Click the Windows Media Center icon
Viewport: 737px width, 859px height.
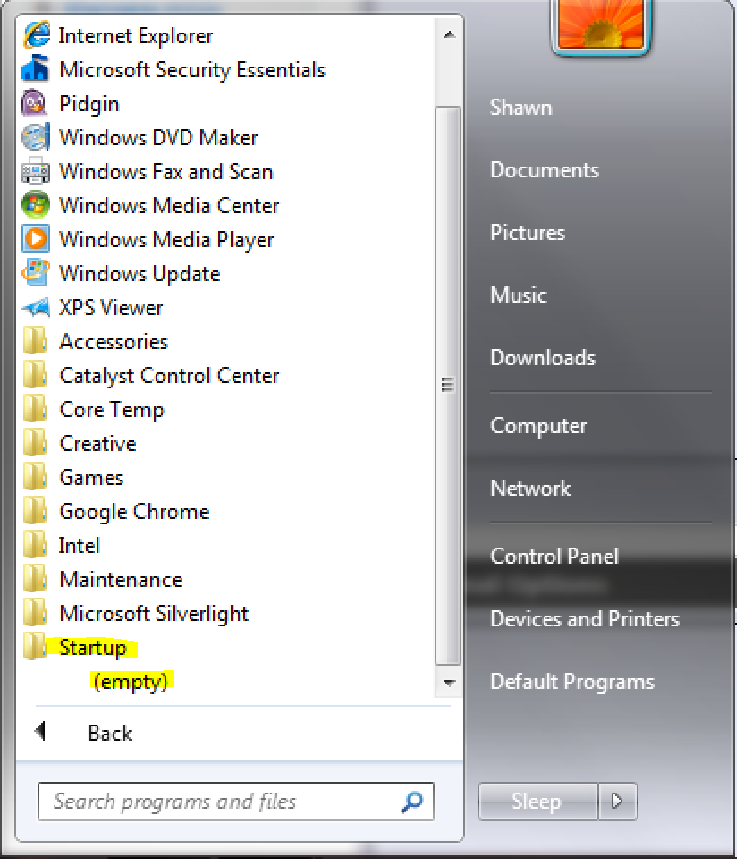click(x=36, y=205)
